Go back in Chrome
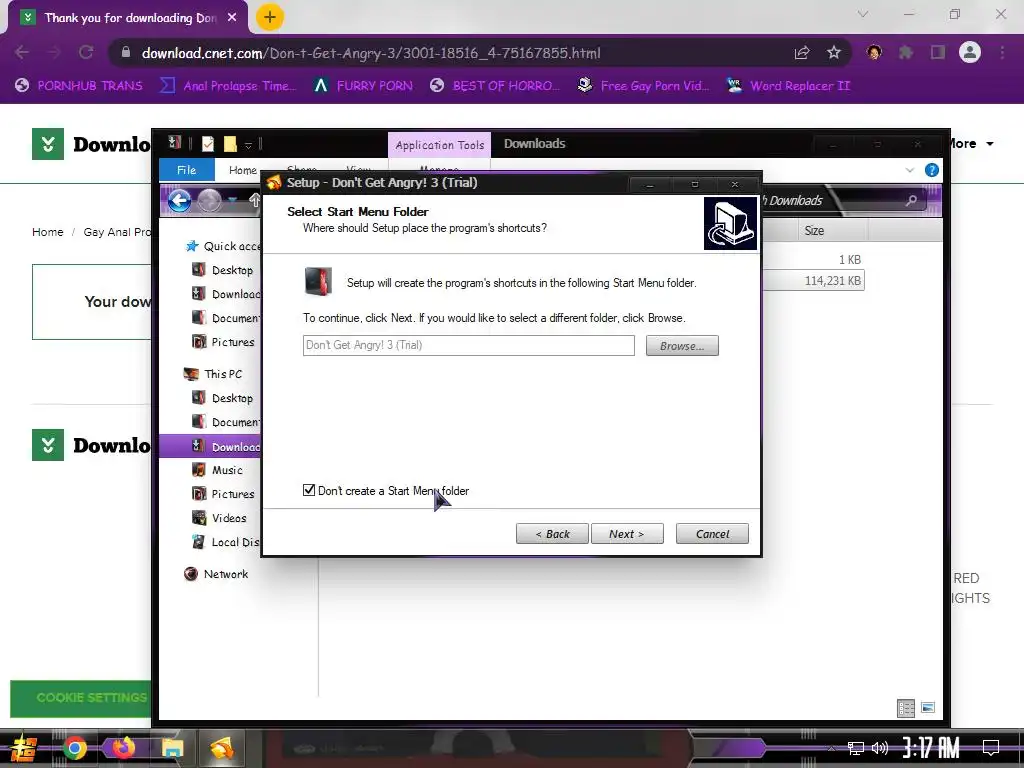 tap(22, 52)
